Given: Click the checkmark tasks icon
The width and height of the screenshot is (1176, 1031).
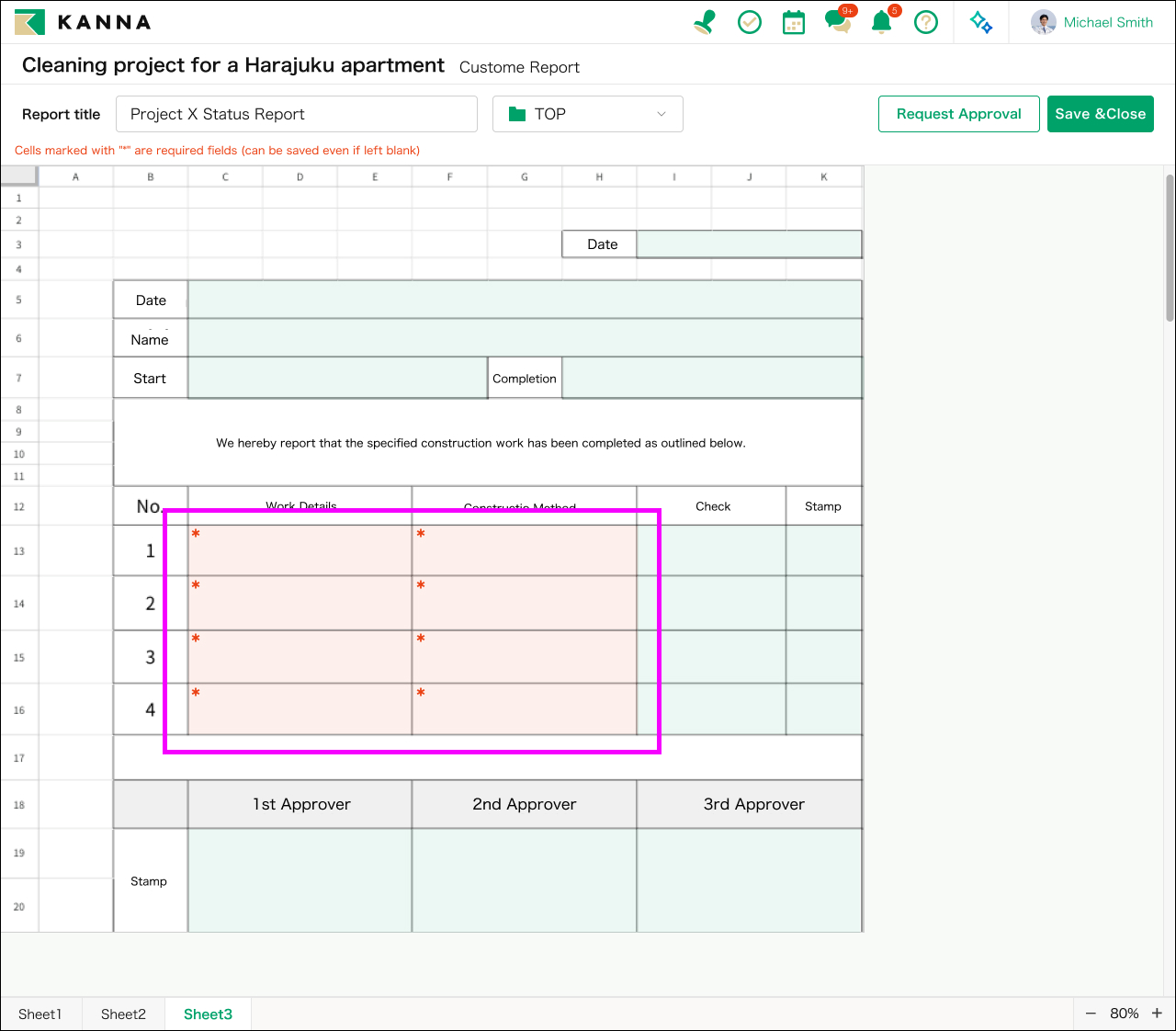Looking at the screenshot, I should coord(750,22).
